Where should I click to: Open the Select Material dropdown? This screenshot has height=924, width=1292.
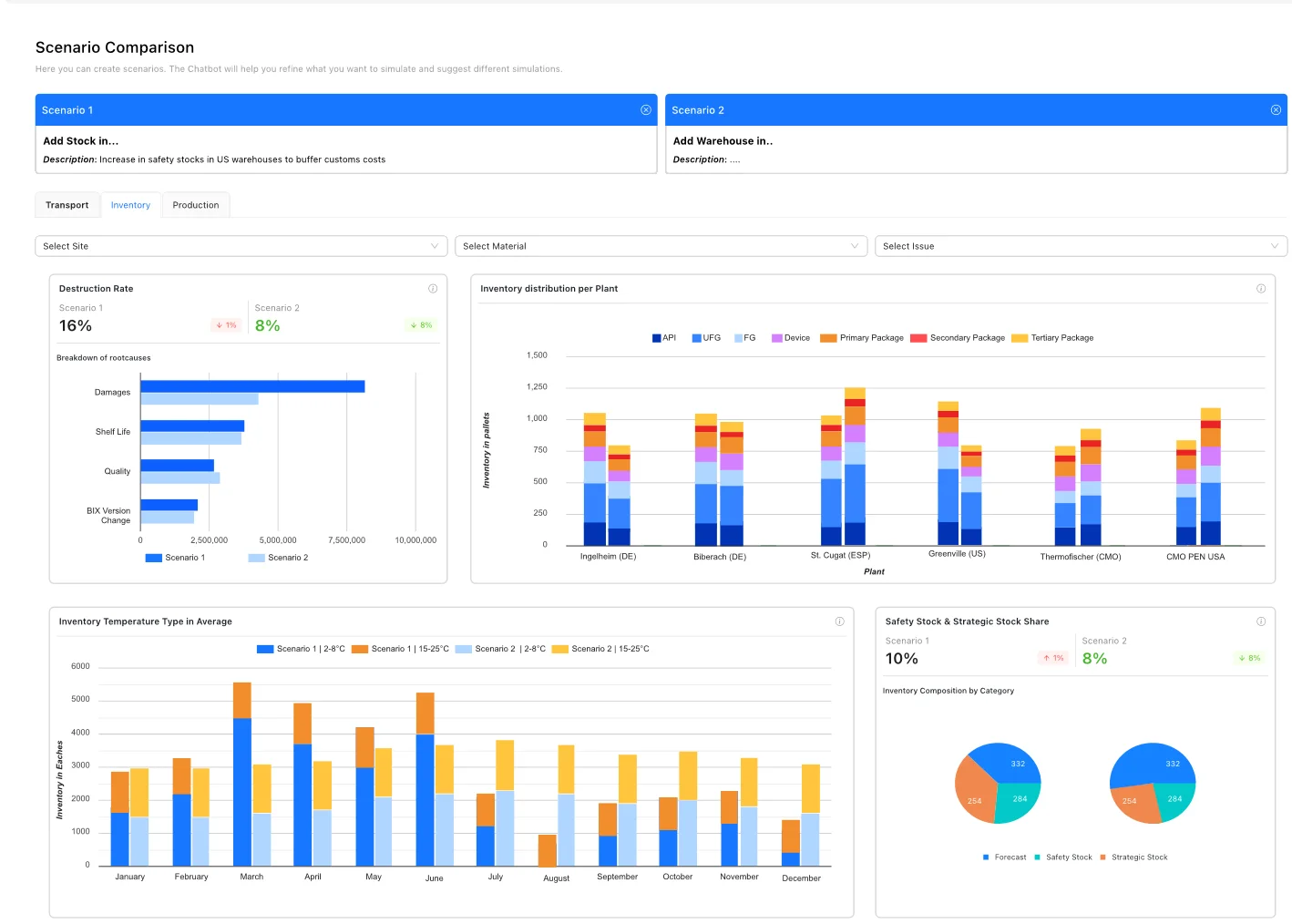(661, 246)
